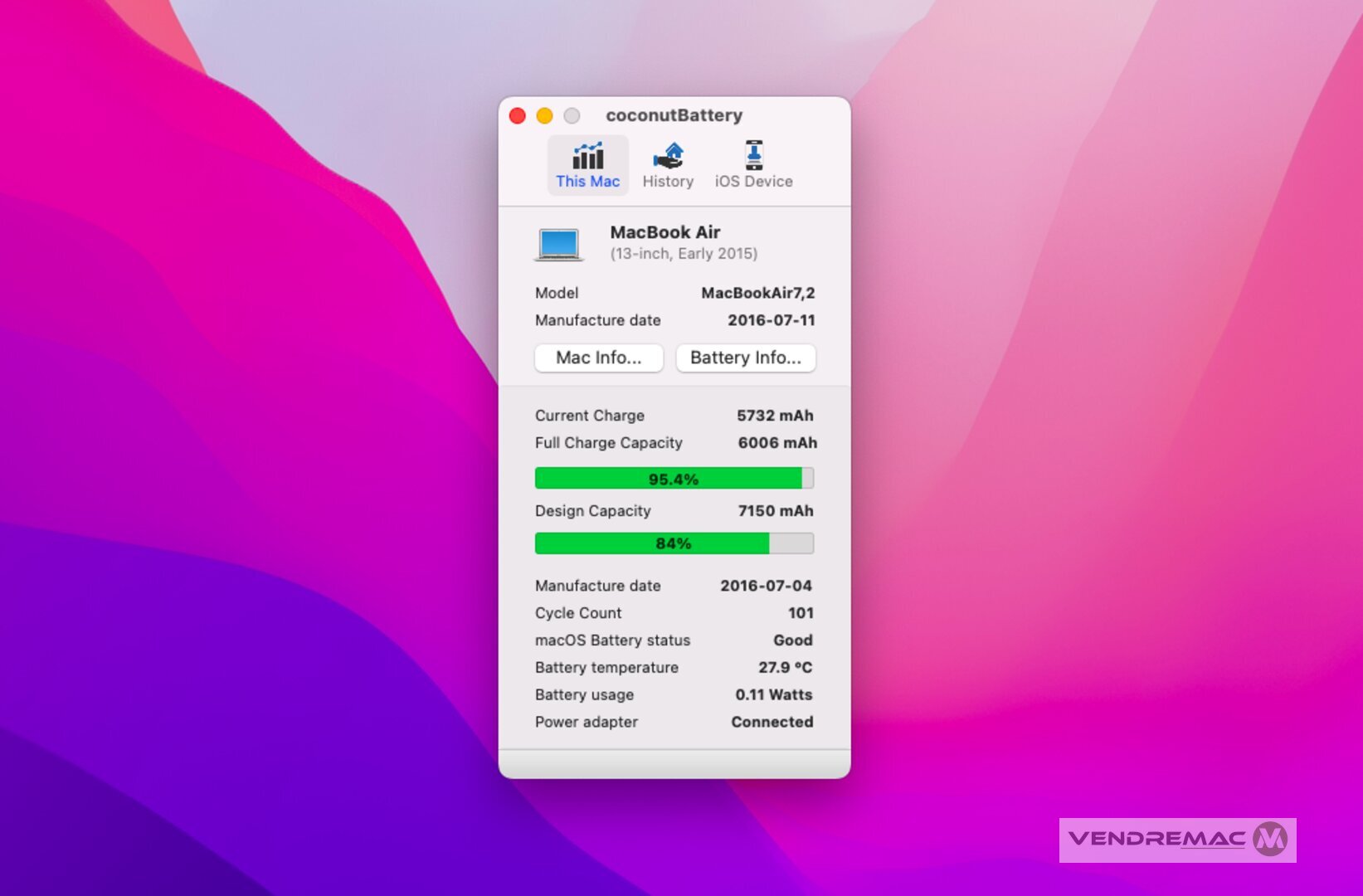The image size is (1363, 896).
Task: Click the MacBookAir7,2 model value
Action: (x=757, y=293)
